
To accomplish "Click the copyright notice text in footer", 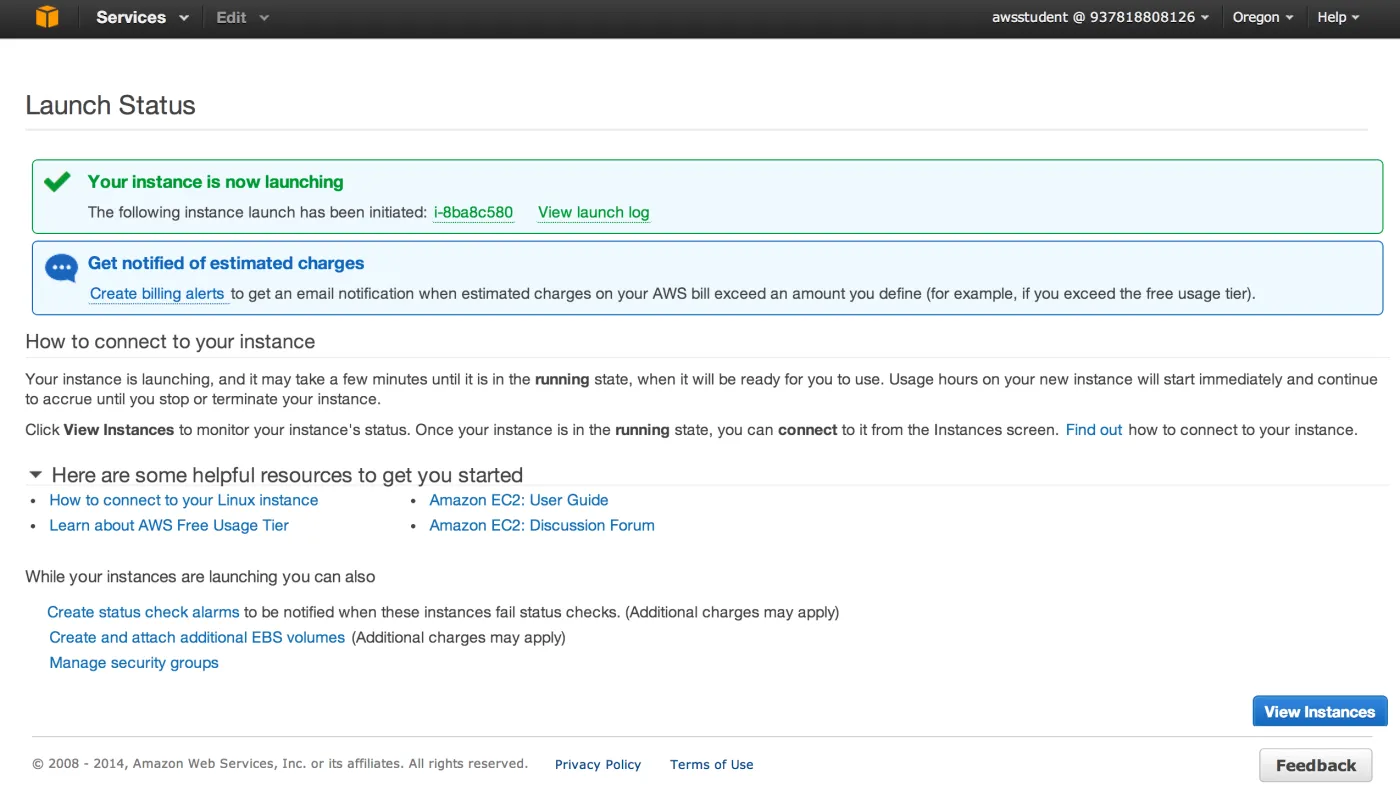I will [x=280, y=764].
